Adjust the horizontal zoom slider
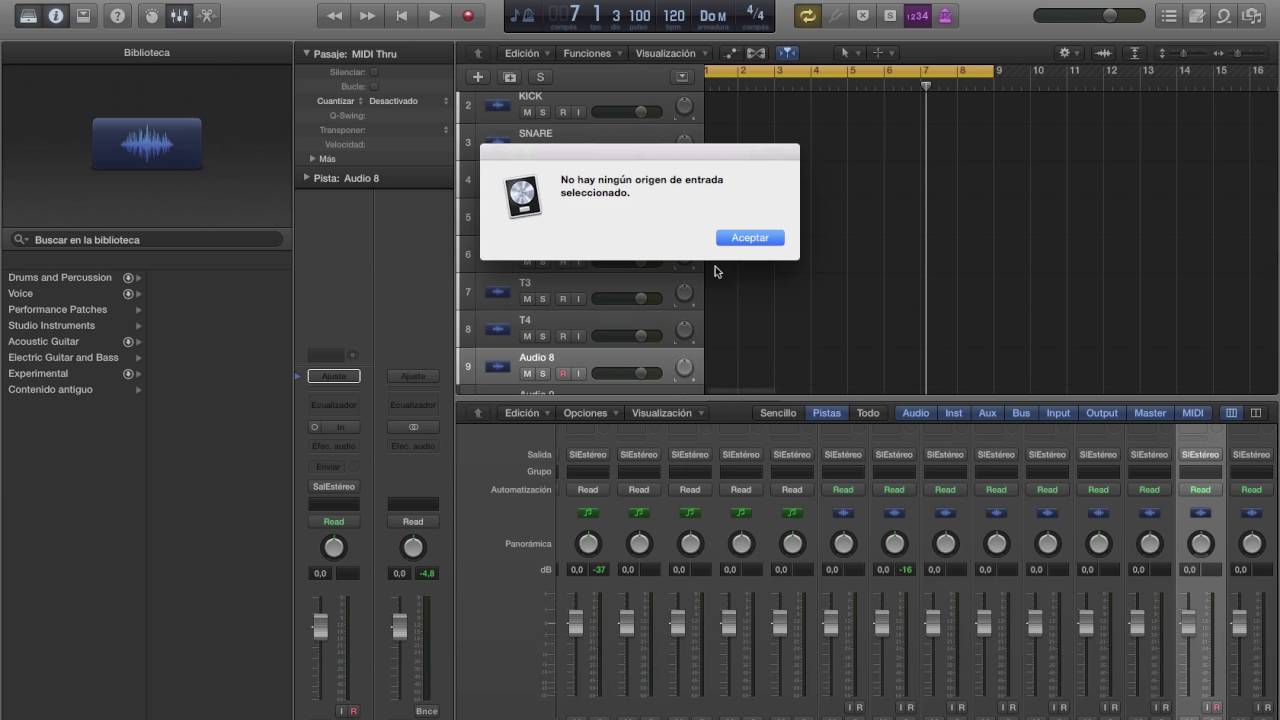The image size is (1280, 720). (x=1238, y=53)
